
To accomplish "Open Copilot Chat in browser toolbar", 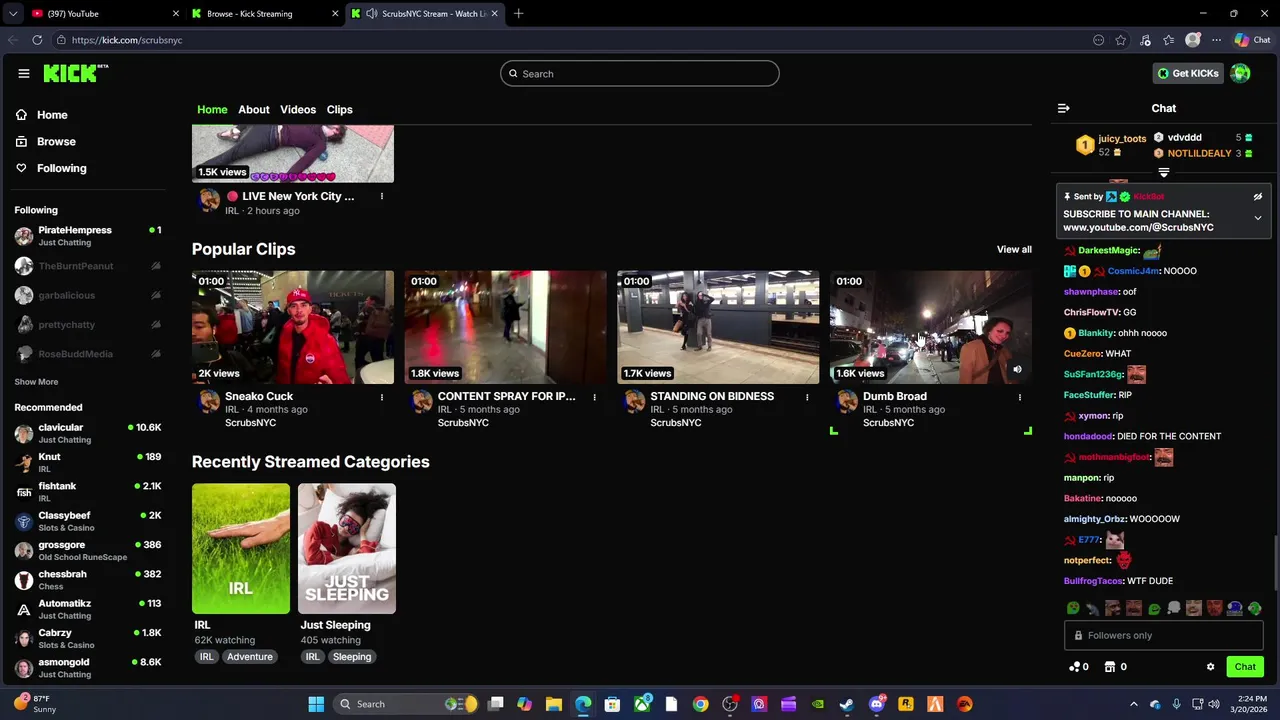I will (x=1252, y=40).
